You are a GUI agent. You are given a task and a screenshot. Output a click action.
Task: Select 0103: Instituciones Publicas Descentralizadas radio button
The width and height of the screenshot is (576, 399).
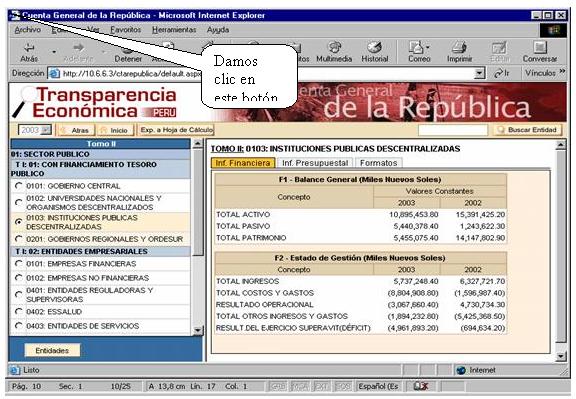pyautogui.click(x=18, y=222)
